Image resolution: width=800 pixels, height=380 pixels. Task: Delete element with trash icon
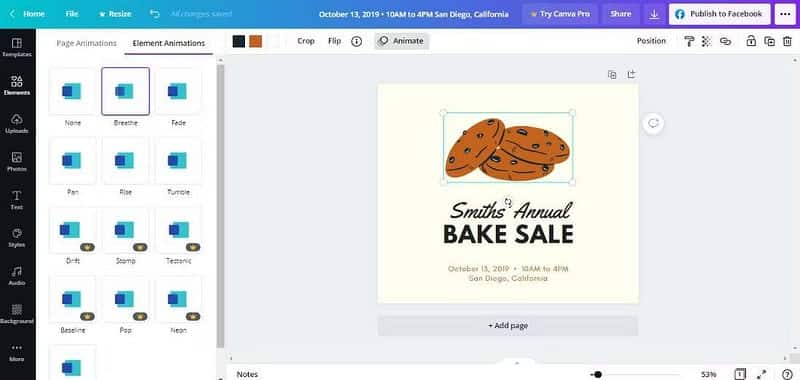[787, 41]
